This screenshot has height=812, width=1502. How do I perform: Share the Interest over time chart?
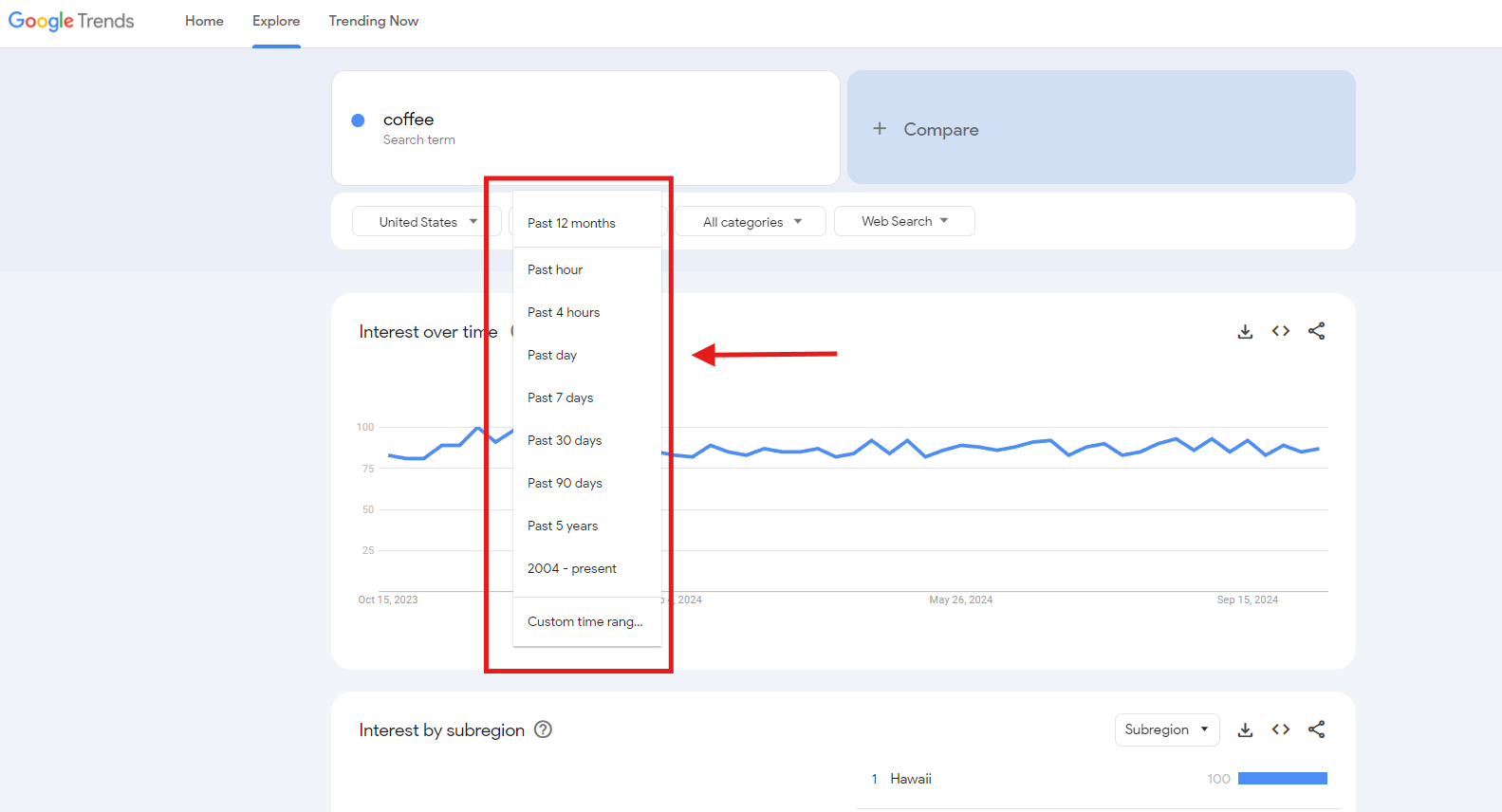tap(1316, 331)
